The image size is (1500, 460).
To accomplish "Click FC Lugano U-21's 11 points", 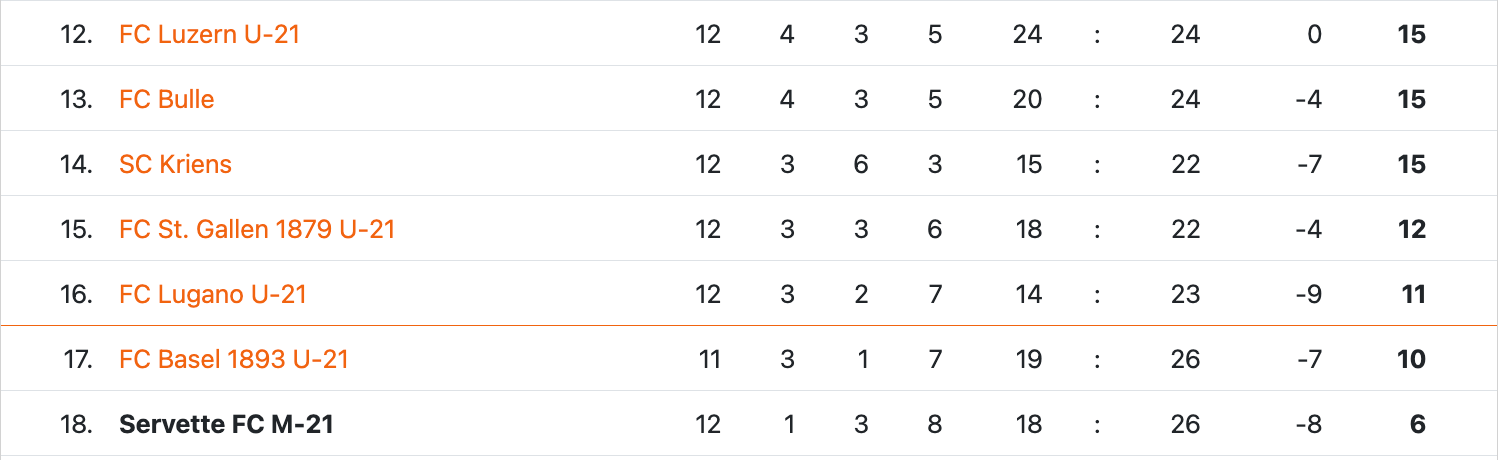I will click(1411, 294).
